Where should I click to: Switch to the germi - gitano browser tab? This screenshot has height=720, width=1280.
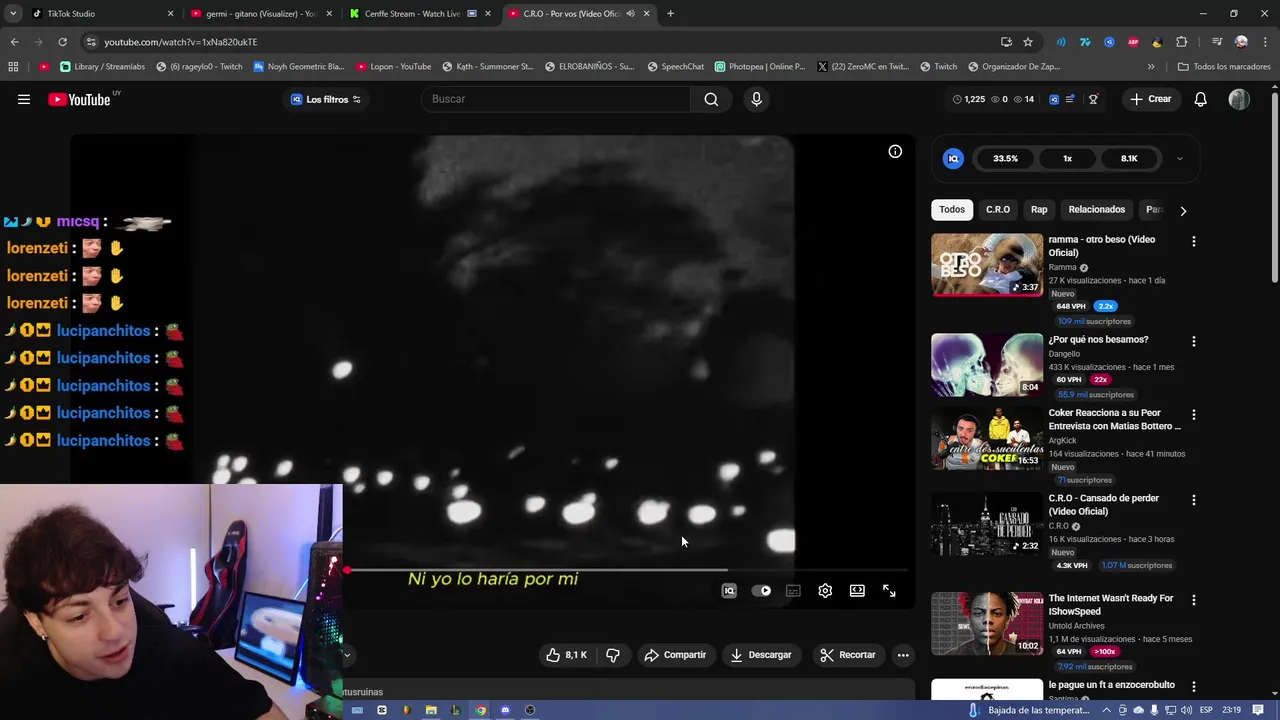pos(259,14)
